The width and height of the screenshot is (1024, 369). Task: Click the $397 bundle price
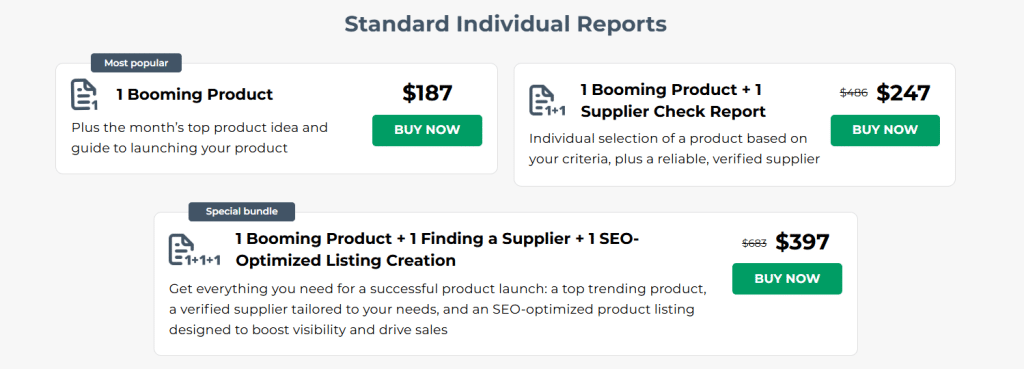pos(803,242)
